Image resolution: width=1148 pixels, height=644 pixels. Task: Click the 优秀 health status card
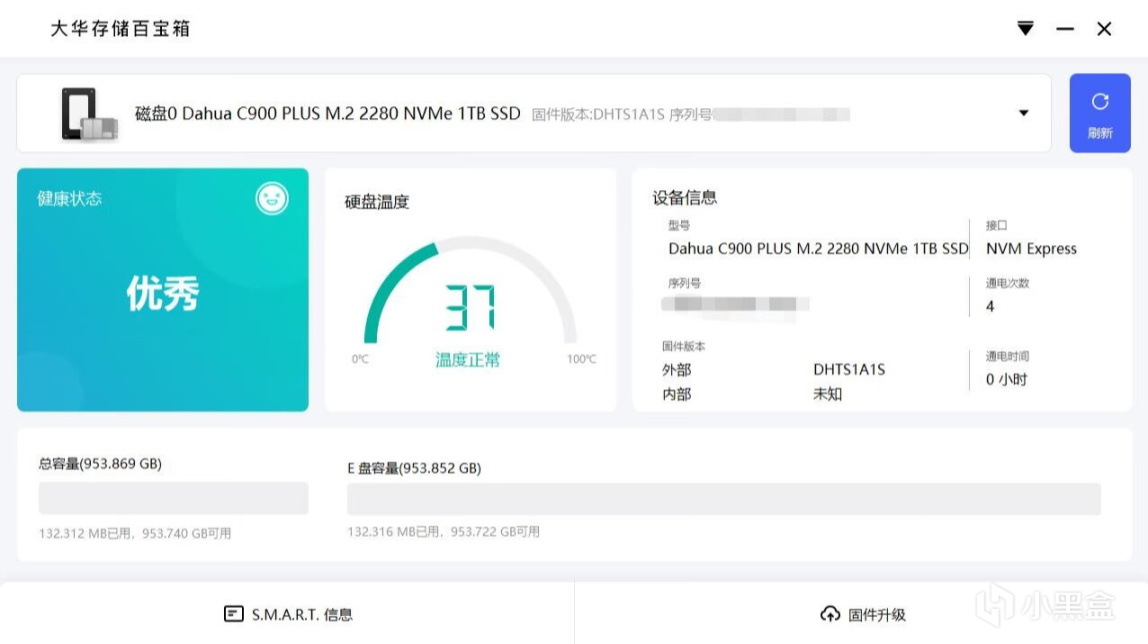163,293
